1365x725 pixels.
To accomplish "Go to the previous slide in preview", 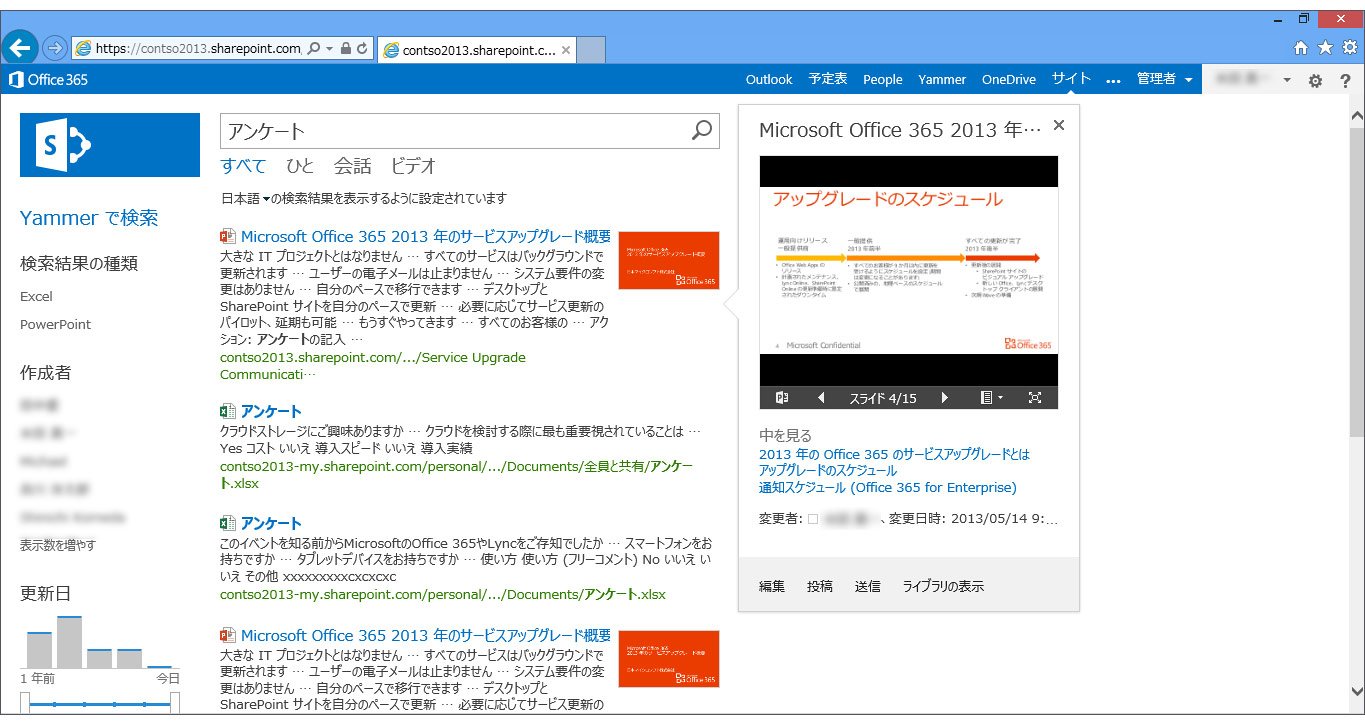I will tap(821, 398).
